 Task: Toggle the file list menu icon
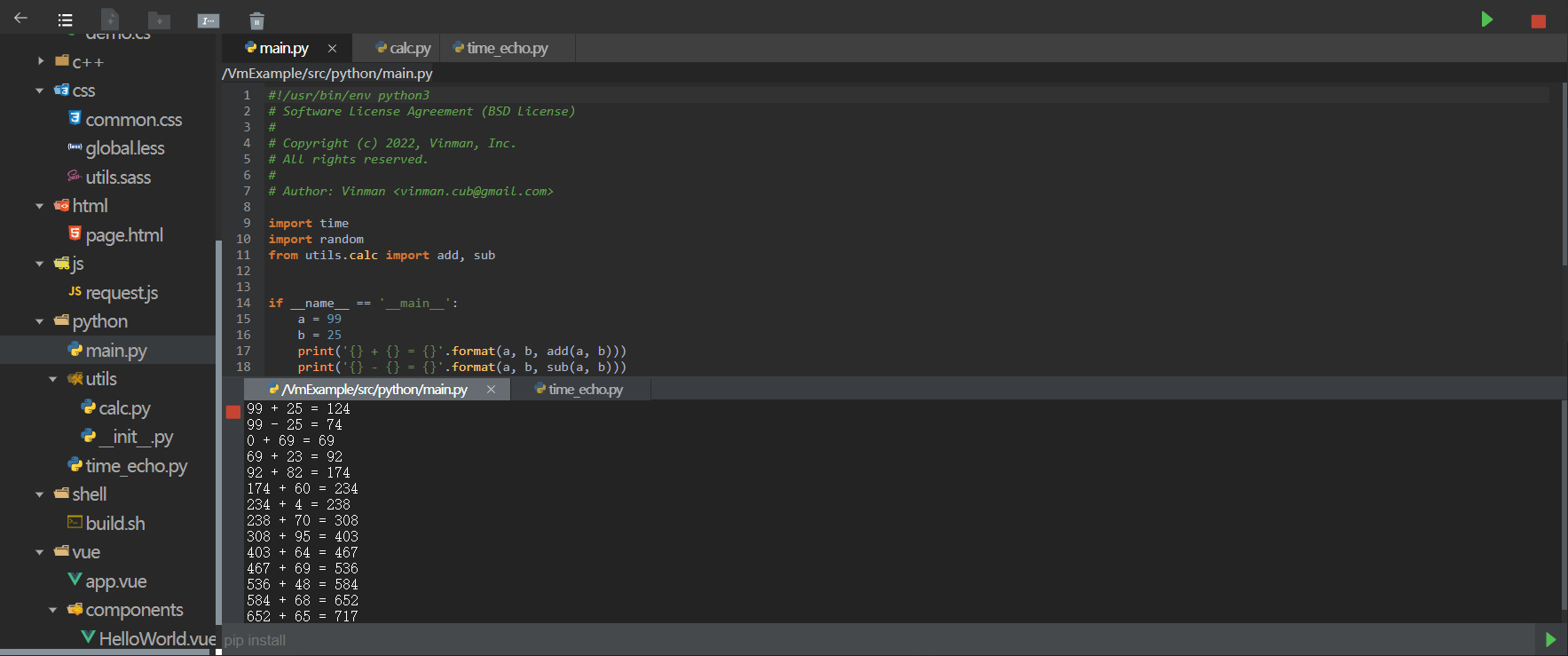click(x=65, y=20)
